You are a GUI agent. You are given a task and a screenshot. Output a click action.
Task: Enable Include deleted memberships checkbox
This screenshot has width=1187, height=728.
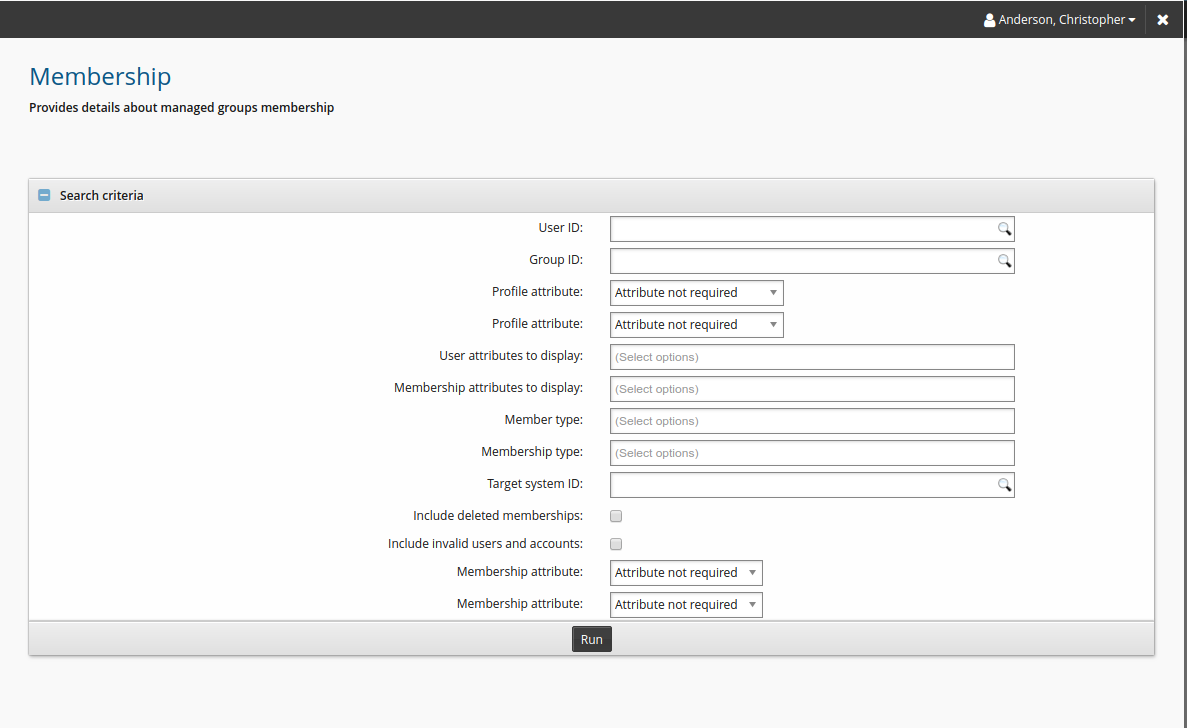click(x=616, y=516)
